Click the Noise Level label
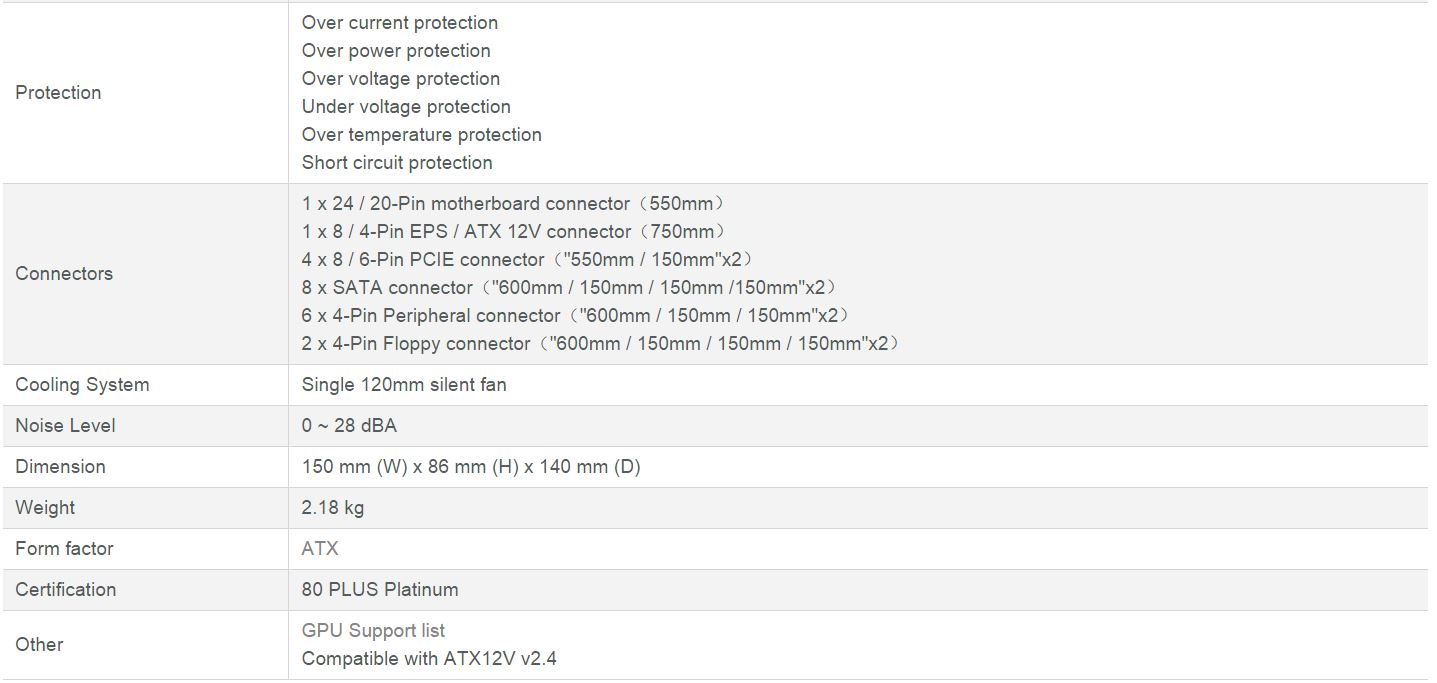 click(x=65, y=426)
